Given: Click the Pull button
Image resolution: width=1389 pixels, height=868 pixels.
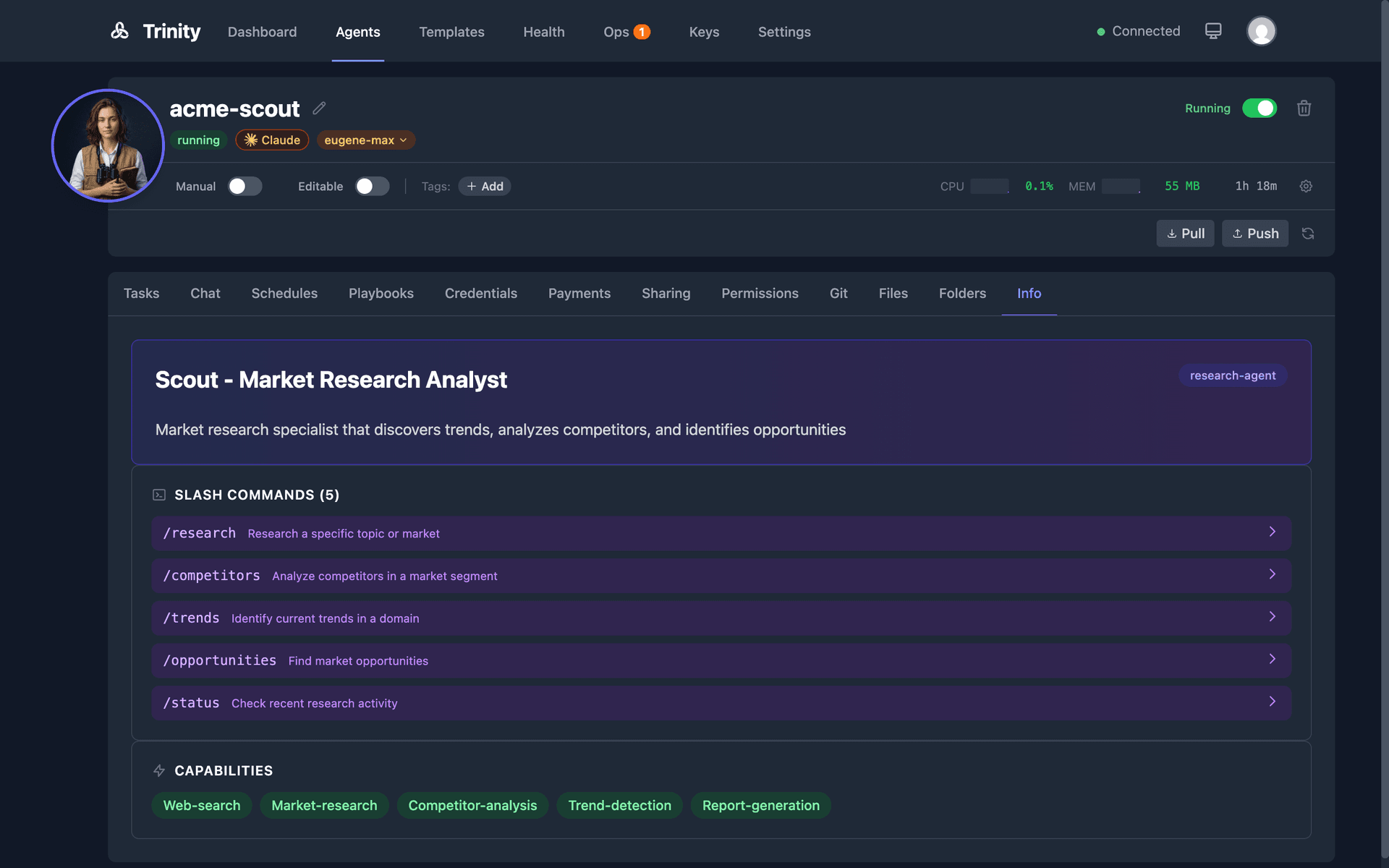Looking at the screenshot, I should point(1185,233).
